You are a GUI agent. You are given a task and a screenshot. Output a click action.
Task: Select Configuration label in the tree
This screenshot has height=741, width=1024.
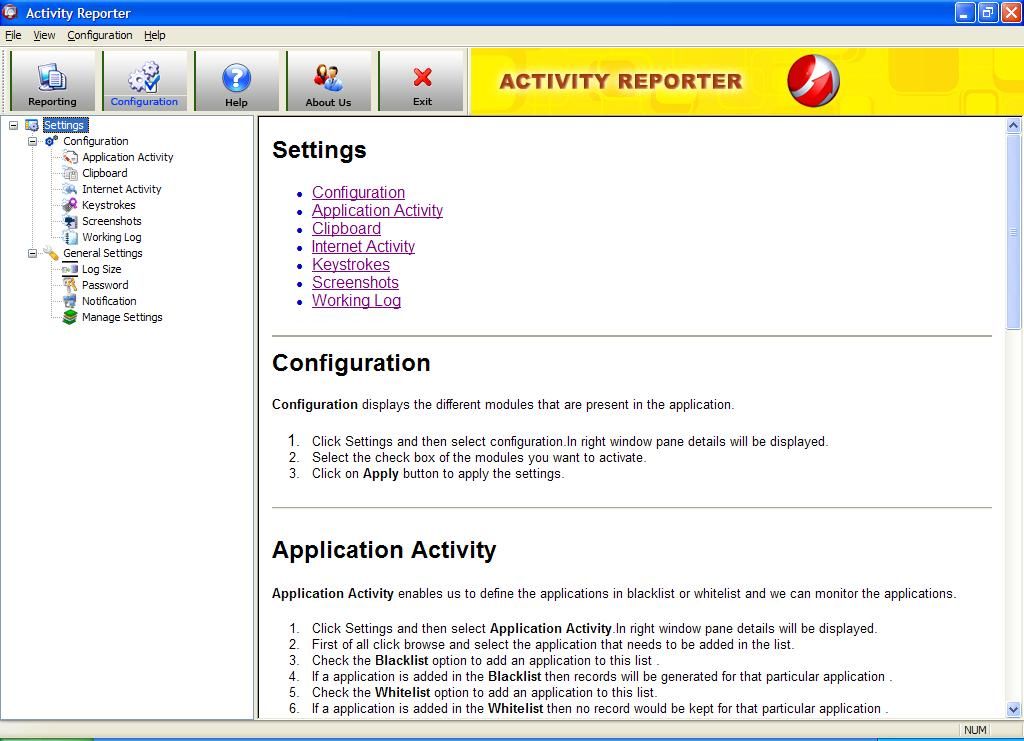95,141
